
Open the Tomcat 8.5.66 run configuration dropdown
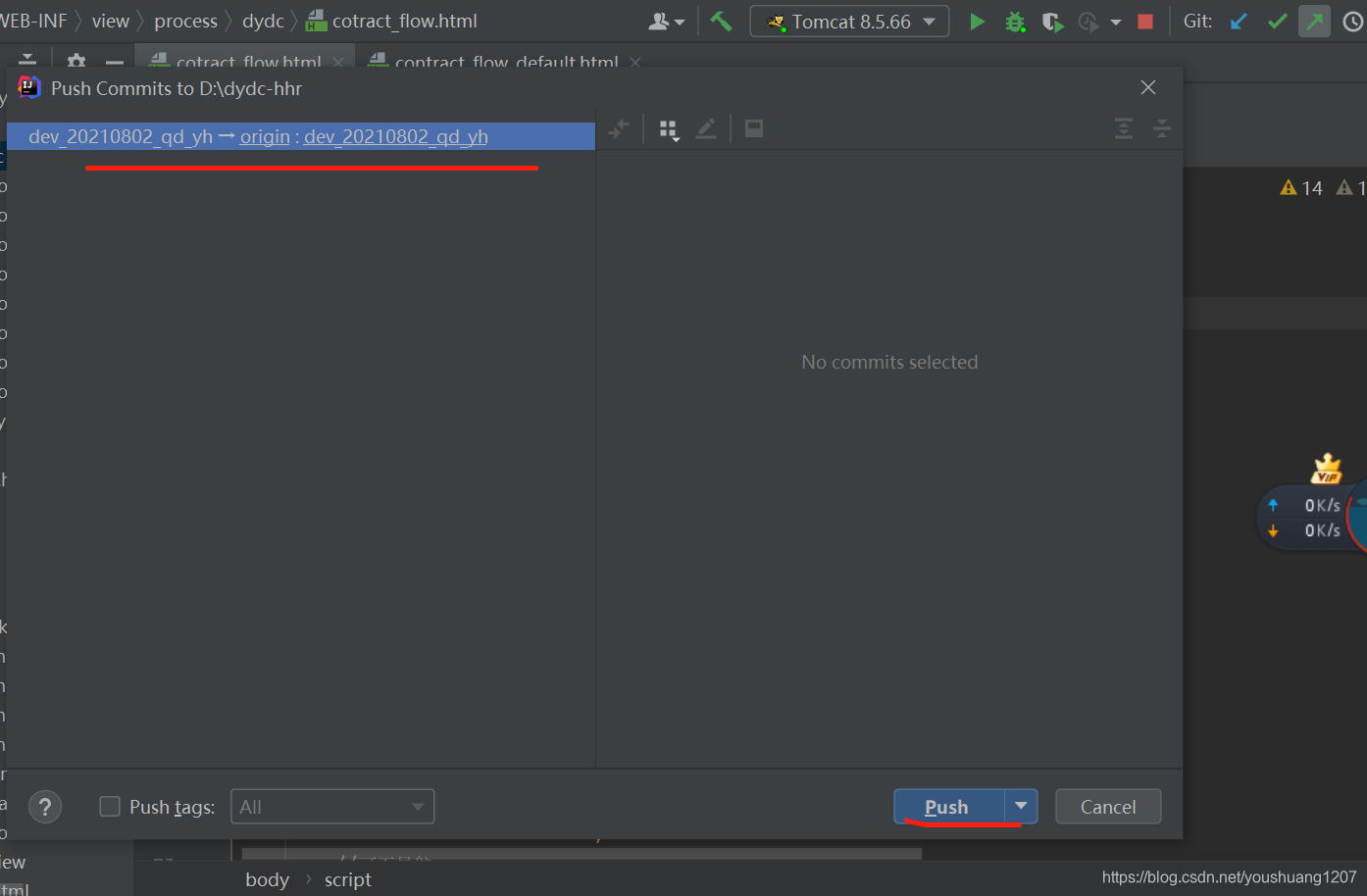coord(928,21)
